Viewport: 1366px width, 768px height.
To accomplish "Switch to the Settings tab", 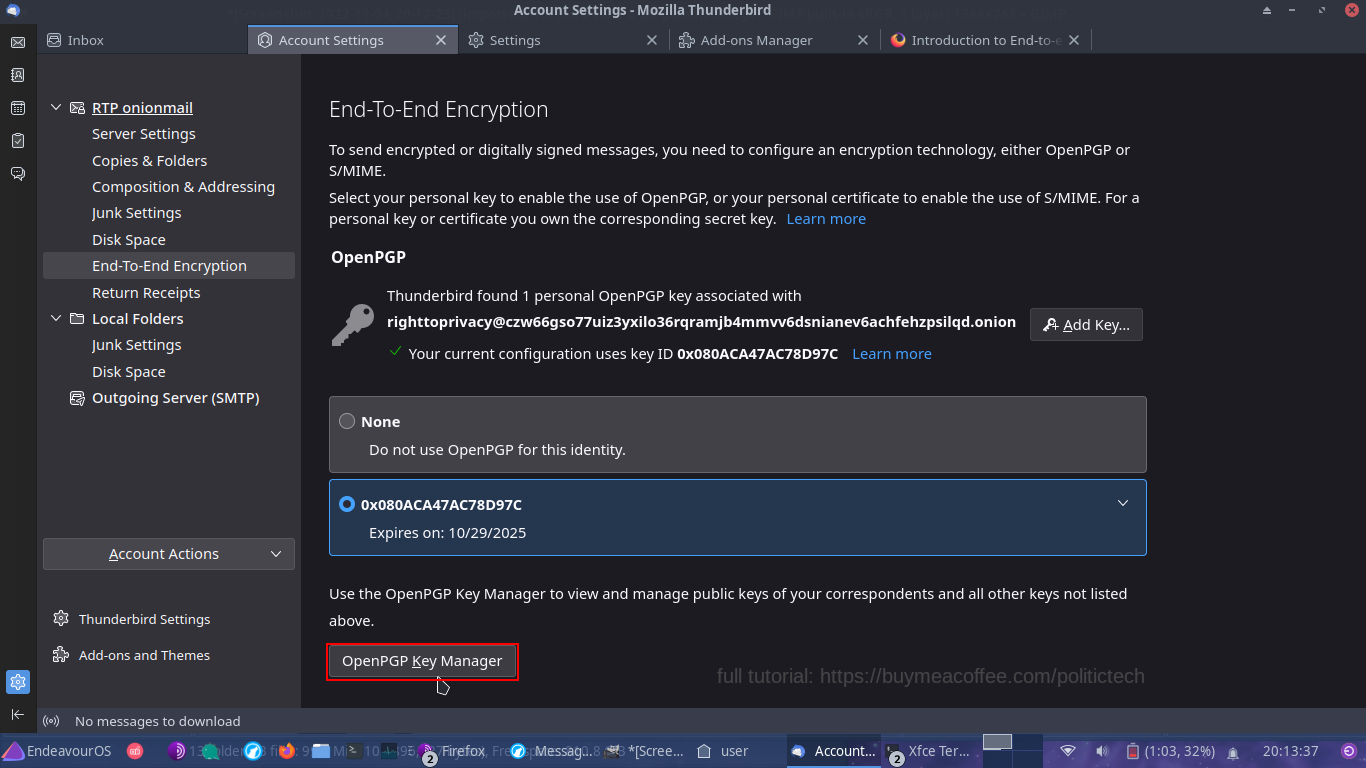I will (x=564, y=40).
